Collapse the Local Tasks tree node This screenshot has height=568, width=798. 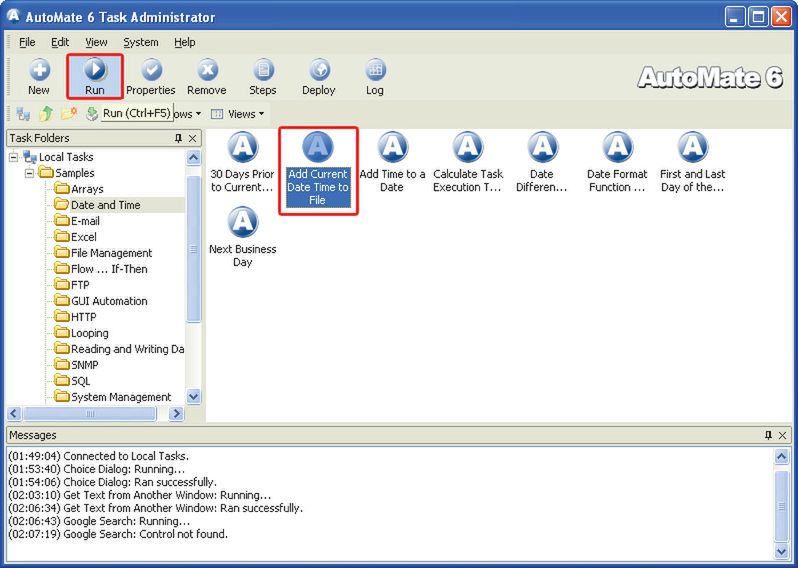point(14,157)
